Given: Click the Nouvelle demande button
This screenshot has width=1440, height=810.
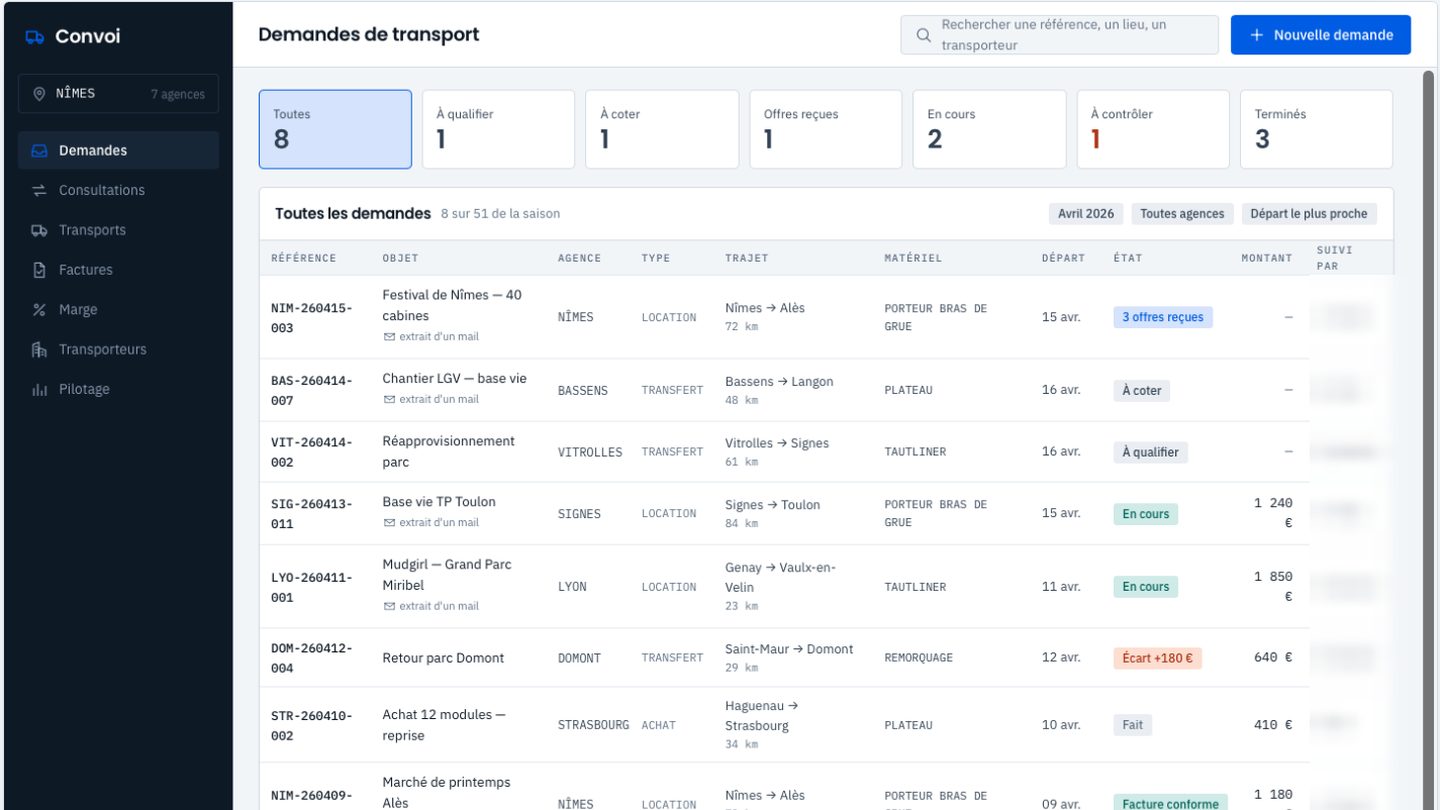Looking at the screenshot, I should tap(1321, 35).
